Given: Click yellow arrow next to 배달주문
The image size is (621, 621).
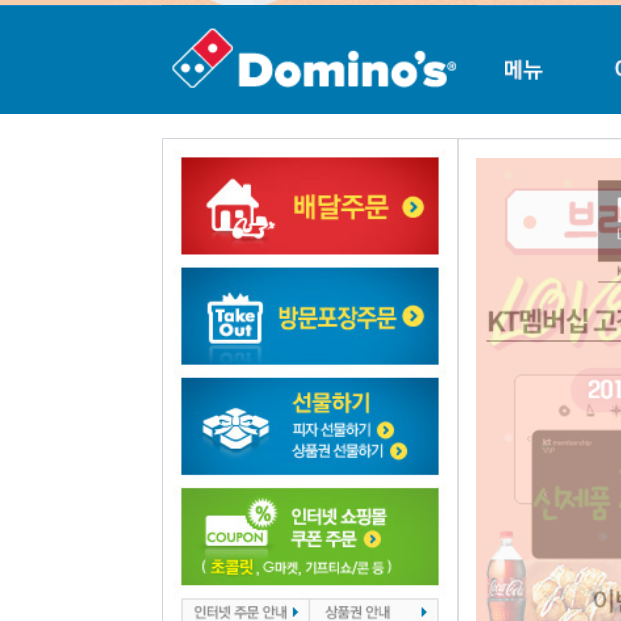Looking at the screenshot, I should coord(413,207).
